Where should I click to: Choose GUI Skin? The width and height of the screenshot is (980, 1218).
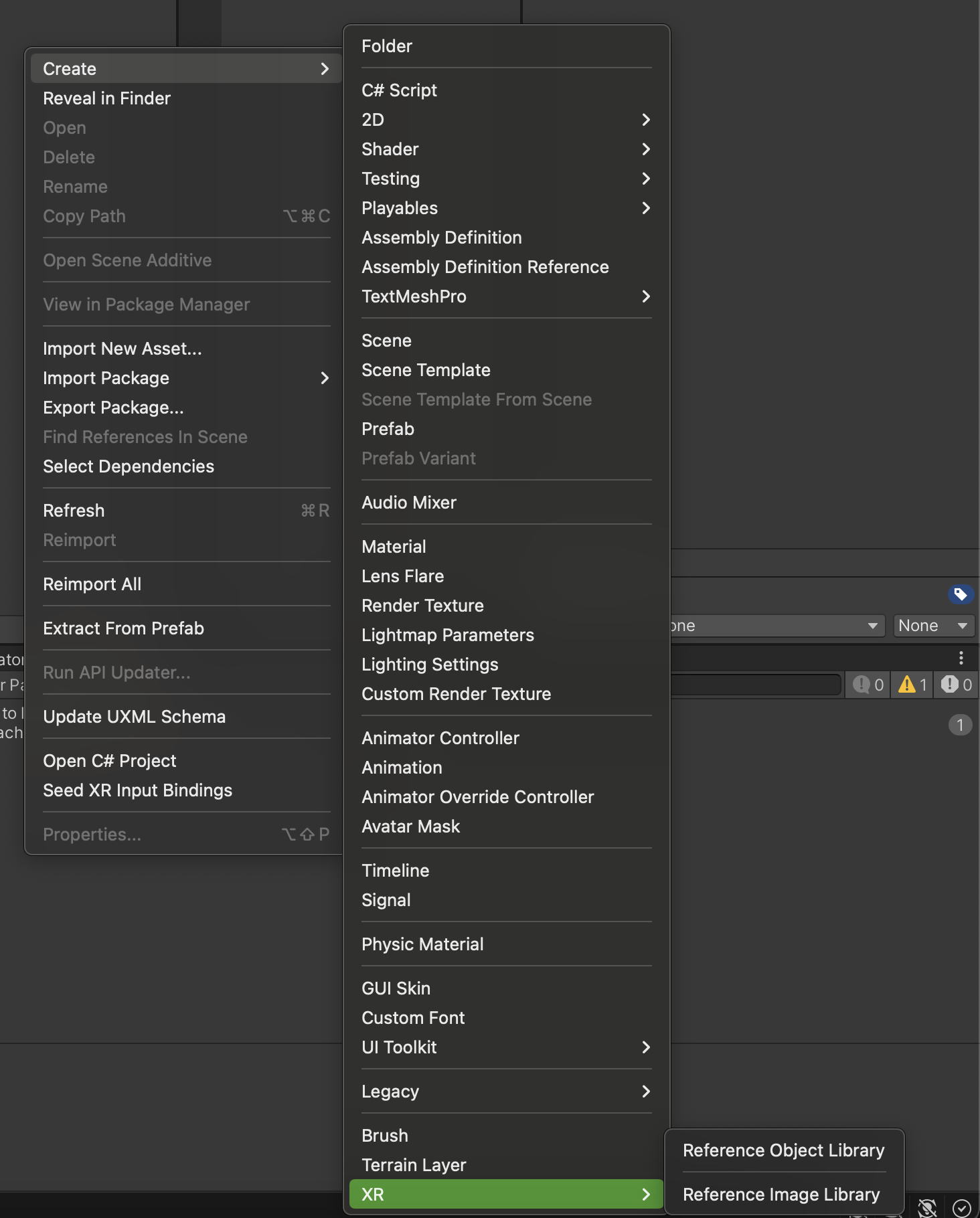(x=506, y=988)
